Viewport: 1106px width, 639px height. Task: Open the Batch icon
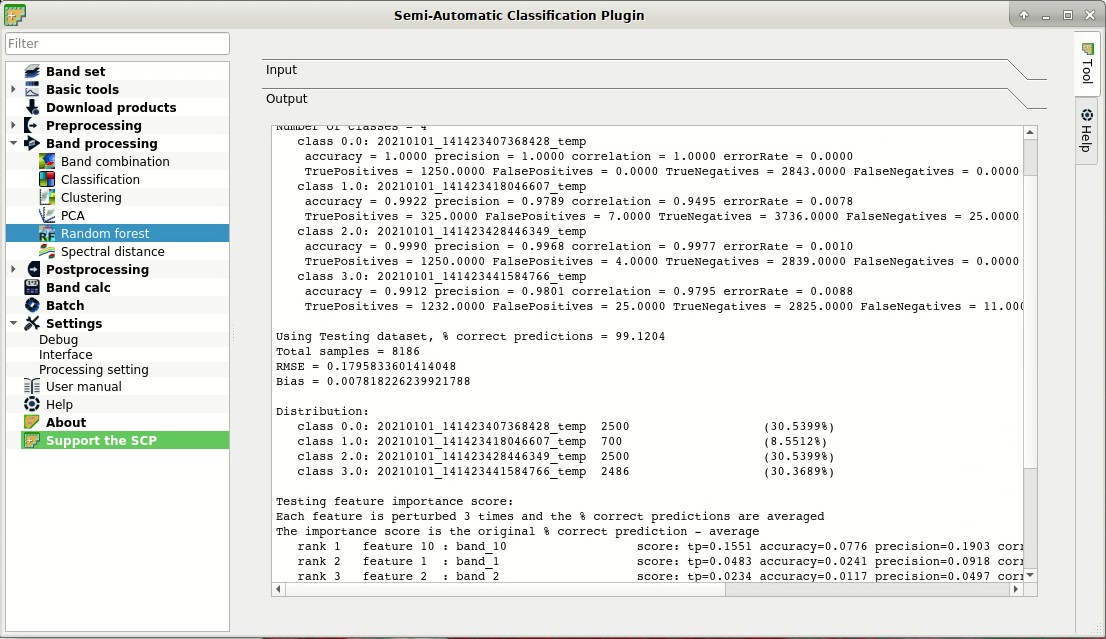click(x=32, y=305)
